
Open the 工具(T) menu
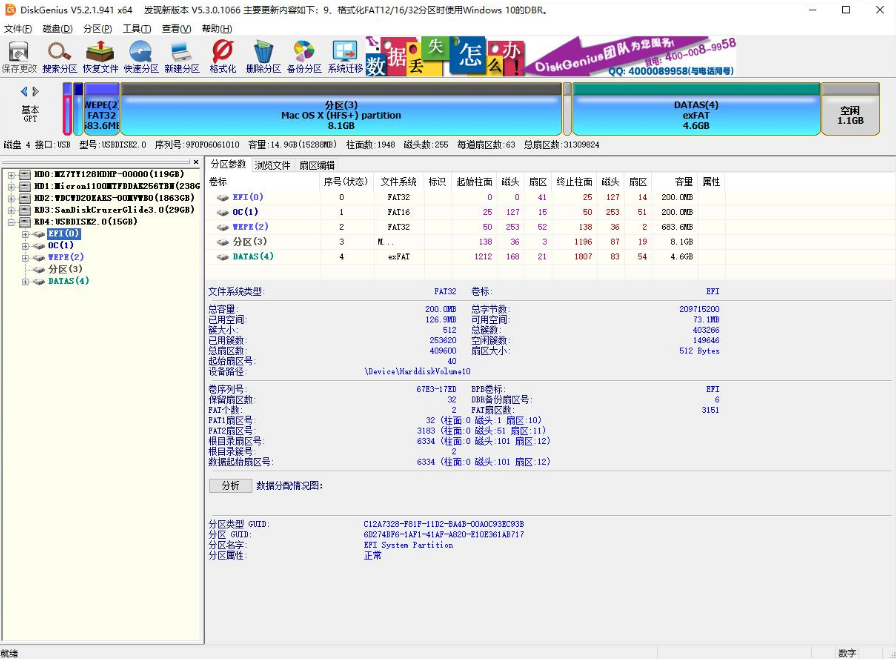(136, 29)
